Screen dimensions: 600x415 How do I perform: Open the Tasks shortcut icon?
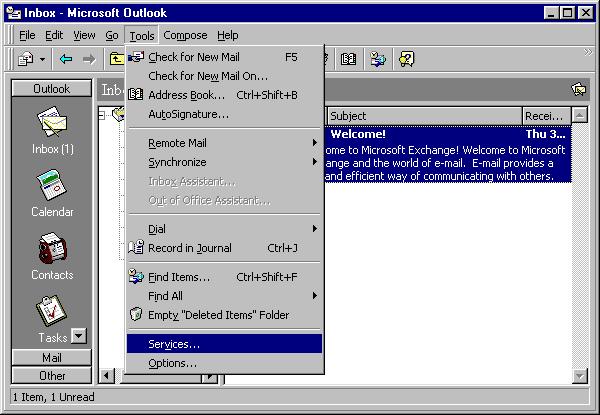tap(51, 310)
